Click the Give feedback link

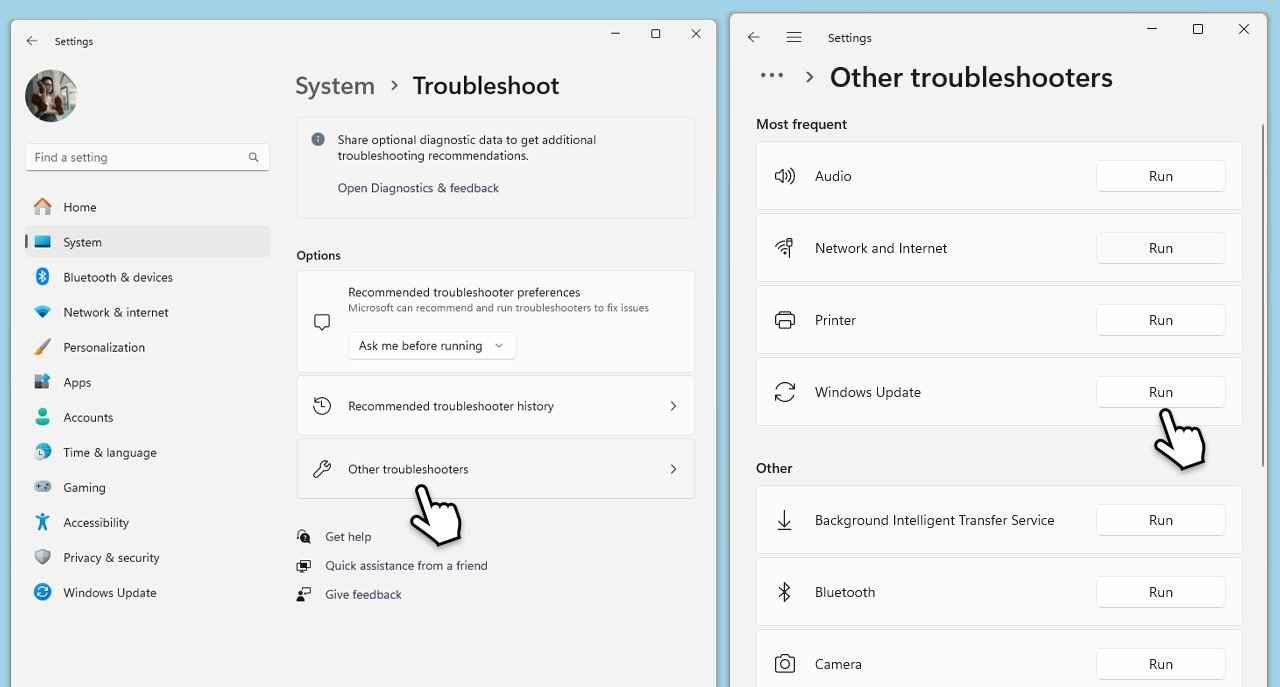(x=363, y=595)
